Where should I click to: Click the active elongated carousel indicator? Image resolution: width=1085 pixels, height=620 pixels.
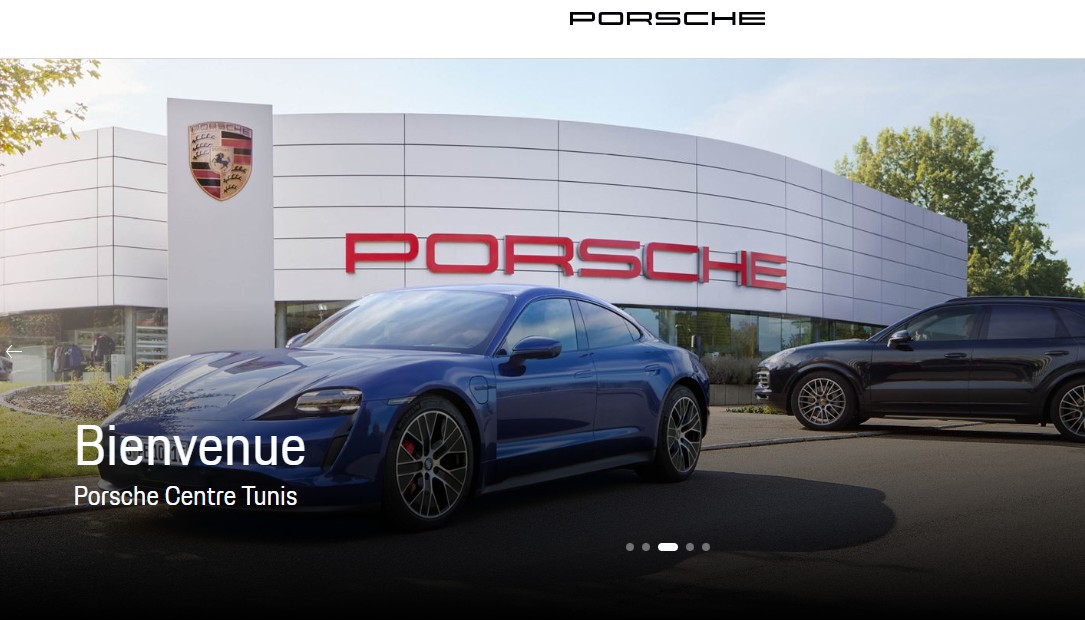668,547
